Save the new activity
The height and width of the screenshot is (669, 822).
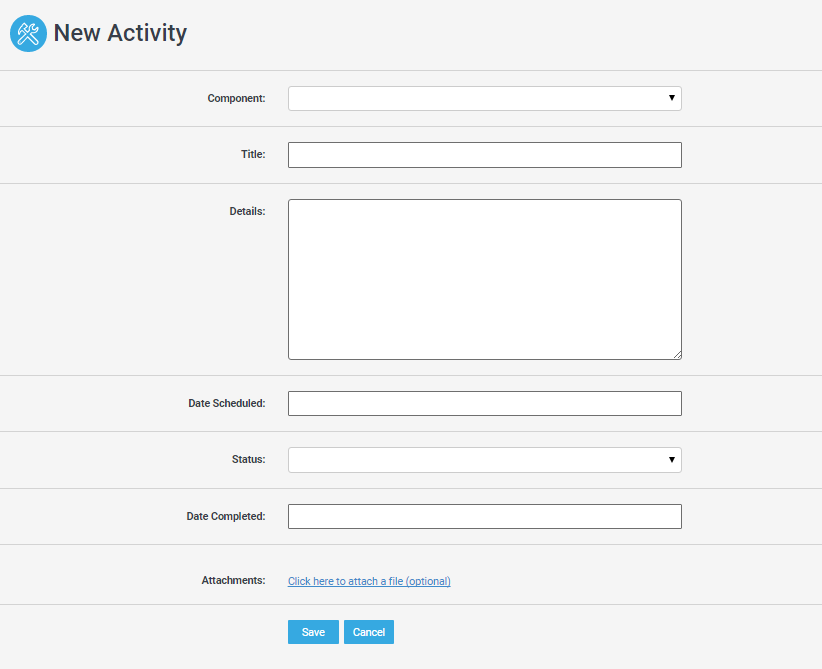[313, 632]
